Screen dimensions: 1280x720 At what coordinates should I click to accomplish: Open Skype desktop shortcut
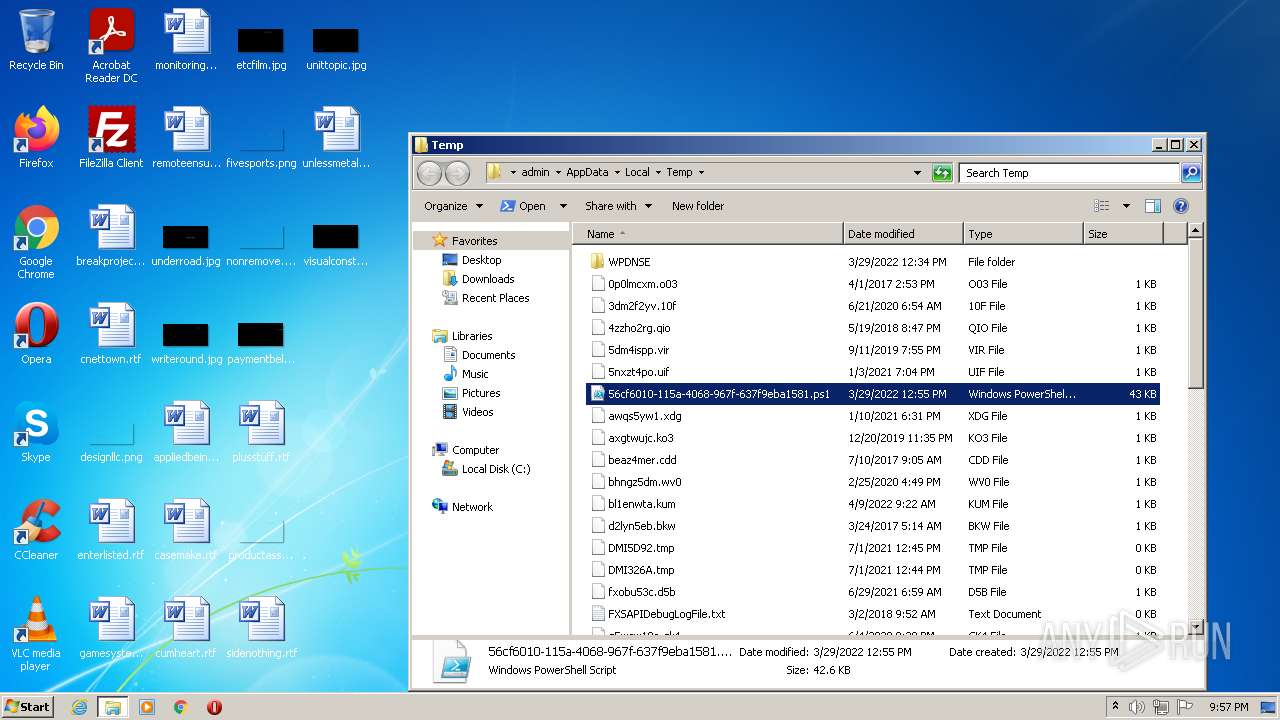coord(36,431)
